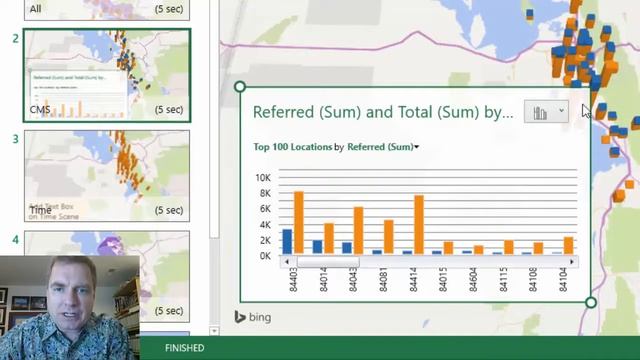Viewport: 640px width, 360px height.
Task: Click the 84115 zip code label
Action: pos(503,280)
